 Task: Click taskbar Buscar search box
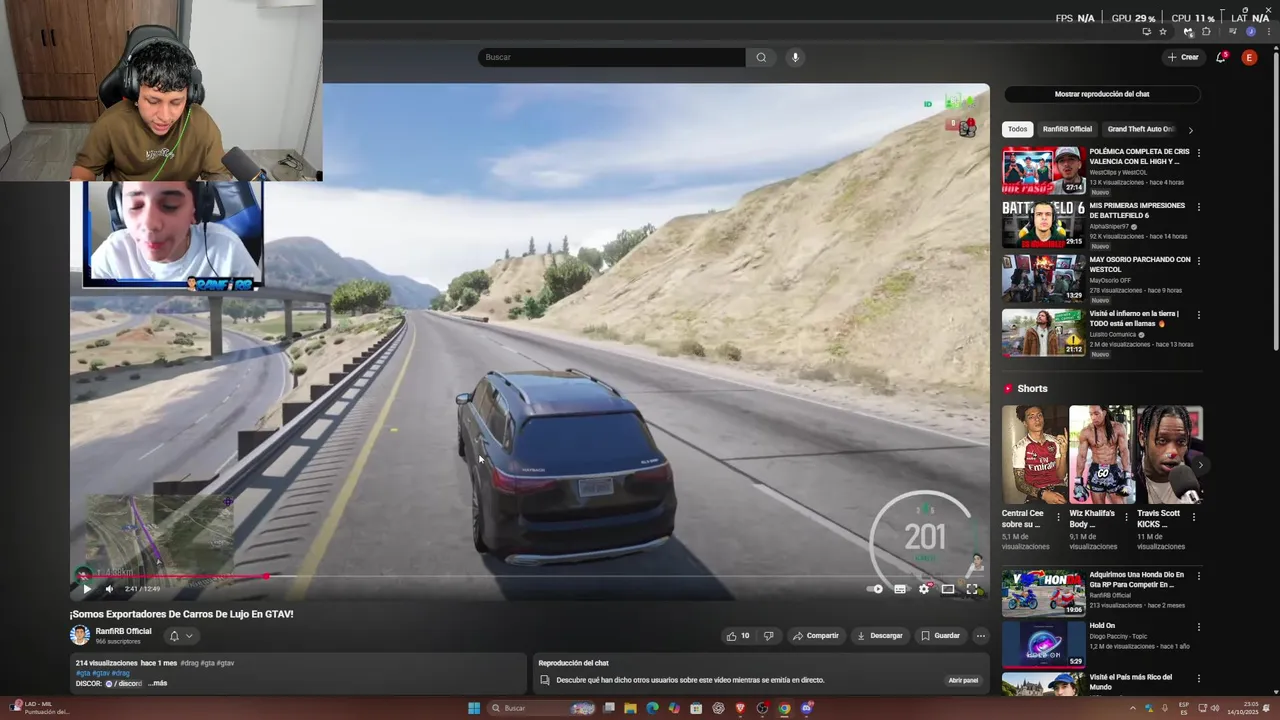click(x=543, y=708)
